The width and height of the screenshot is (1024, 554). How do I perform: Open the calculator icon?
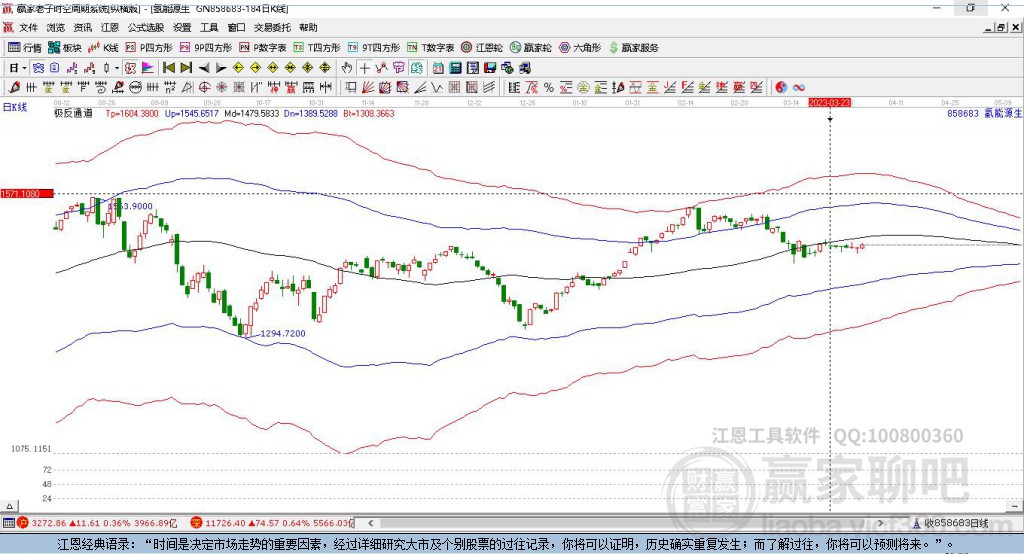pos(455,68)
